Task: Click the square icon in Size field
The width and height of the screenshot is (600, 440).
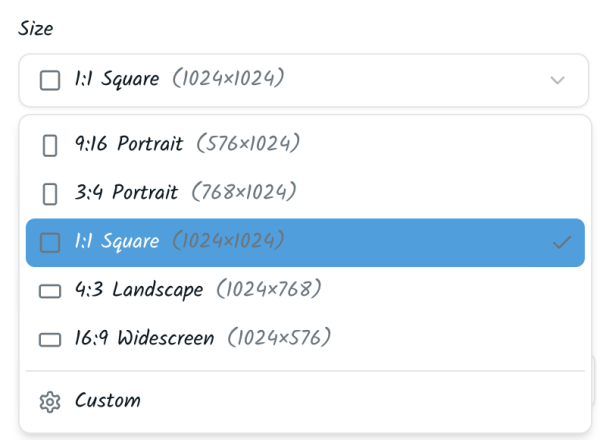Action: [x=49, y=80]
